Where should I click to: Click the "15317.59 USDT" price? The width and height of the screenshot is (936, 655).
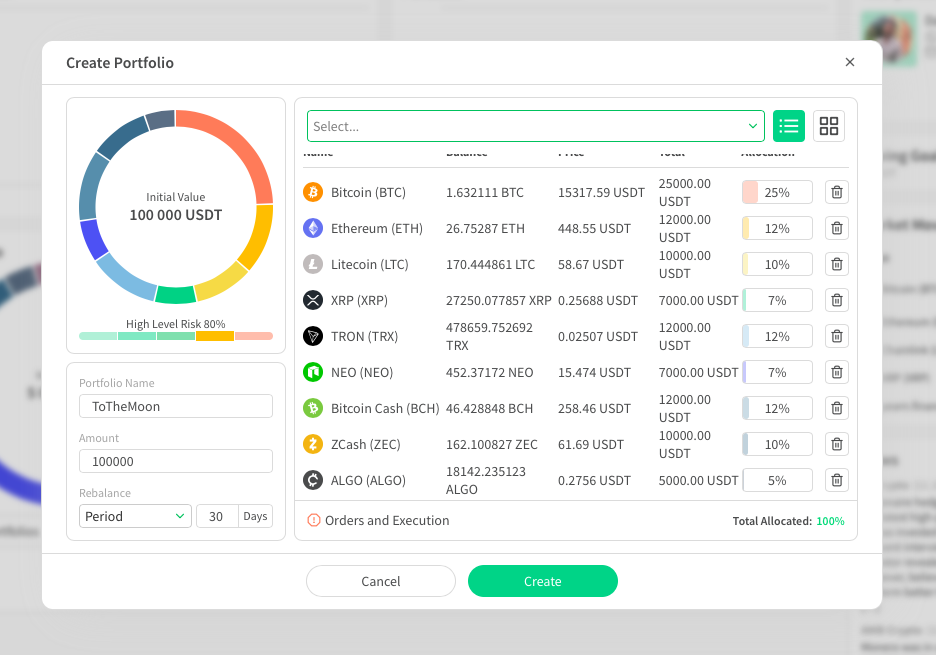(601, 192)
